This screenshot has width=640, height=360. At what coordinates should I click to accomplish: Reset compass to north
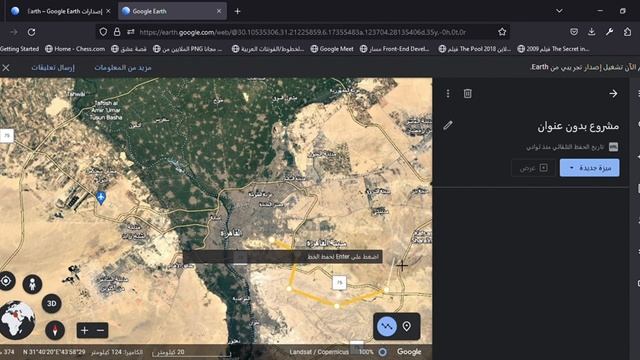(55, 330)
